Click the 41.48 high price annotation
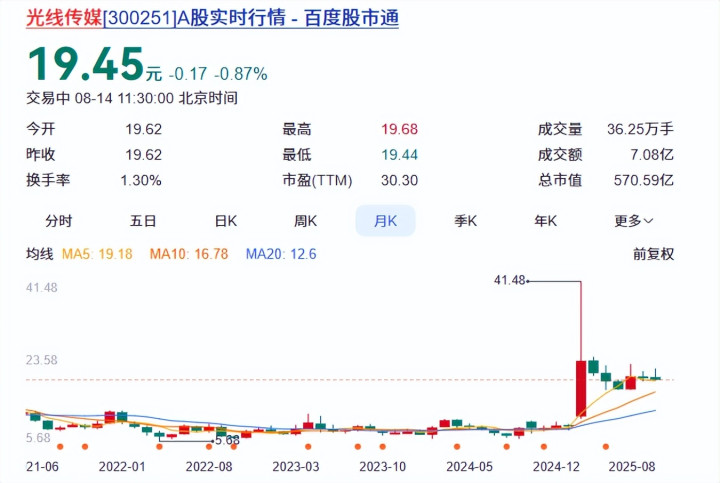Screen dimensions: 720x483 click(x=509, y=280)
